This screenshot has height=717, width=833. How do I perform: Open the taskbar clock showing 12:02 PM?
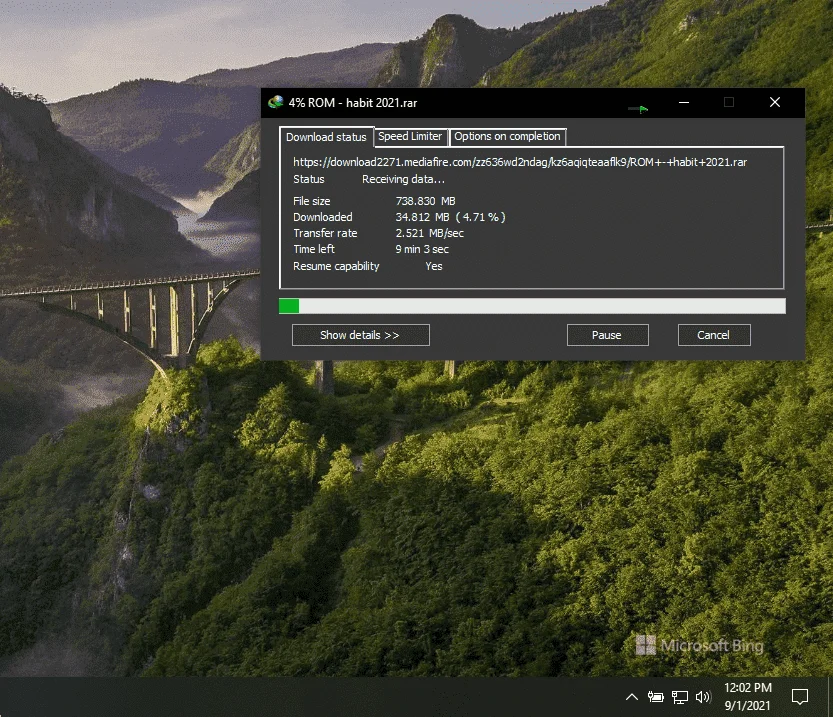pyautogui.click(x=747, y=697)
